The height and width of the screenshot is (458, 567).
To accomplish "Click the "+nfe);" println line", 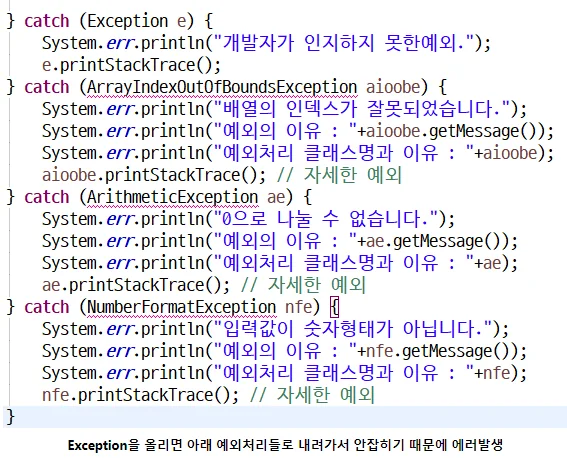I will pos(284,373).
